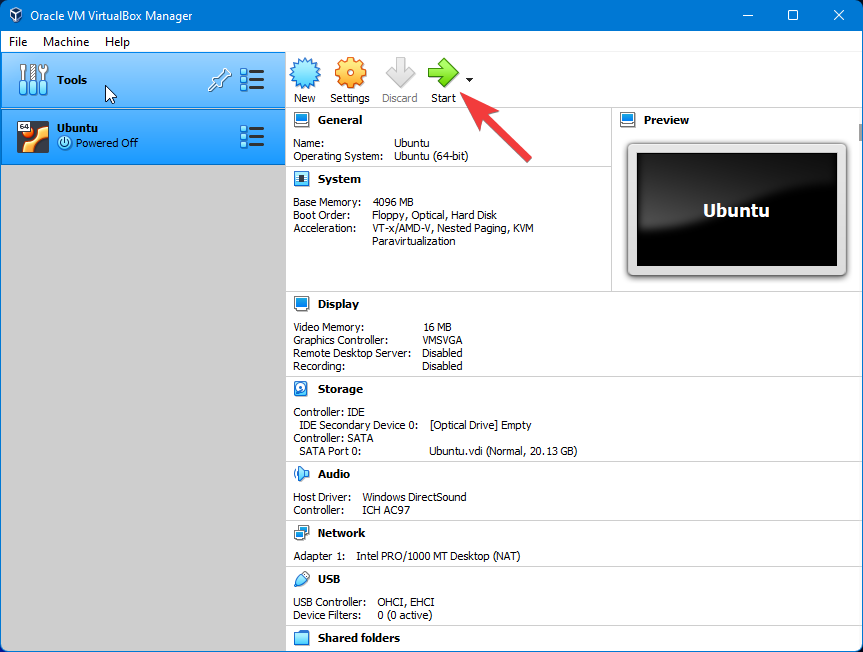Click the Audio section speaker icon
This screenshot has height=652, width=863.
pyautogui.click(x=300, y=474)
